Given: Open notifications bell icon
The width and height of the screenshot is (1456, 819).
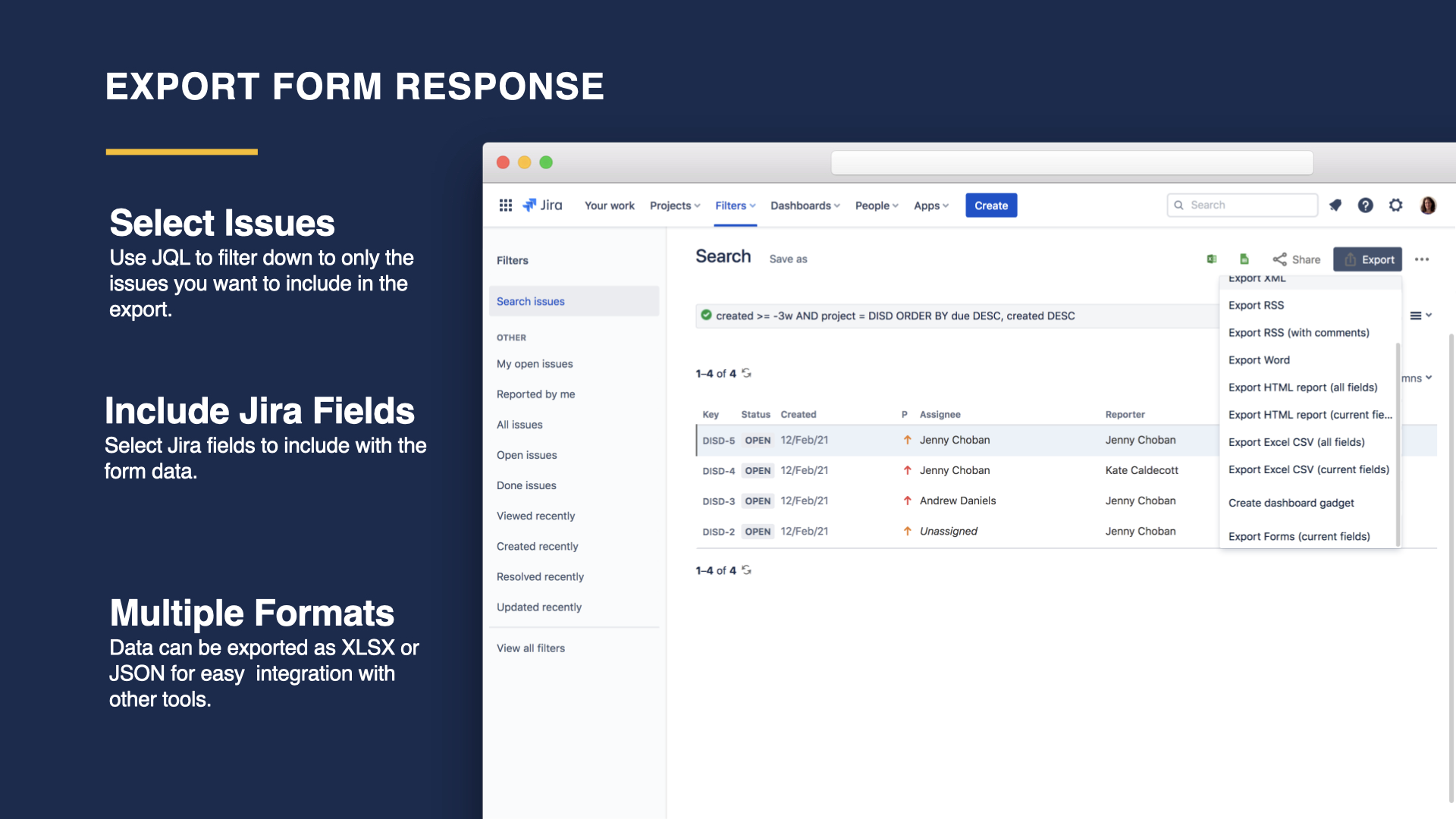Looking at the screenshot, I should pyautogui.click(x=1335, y=205).
